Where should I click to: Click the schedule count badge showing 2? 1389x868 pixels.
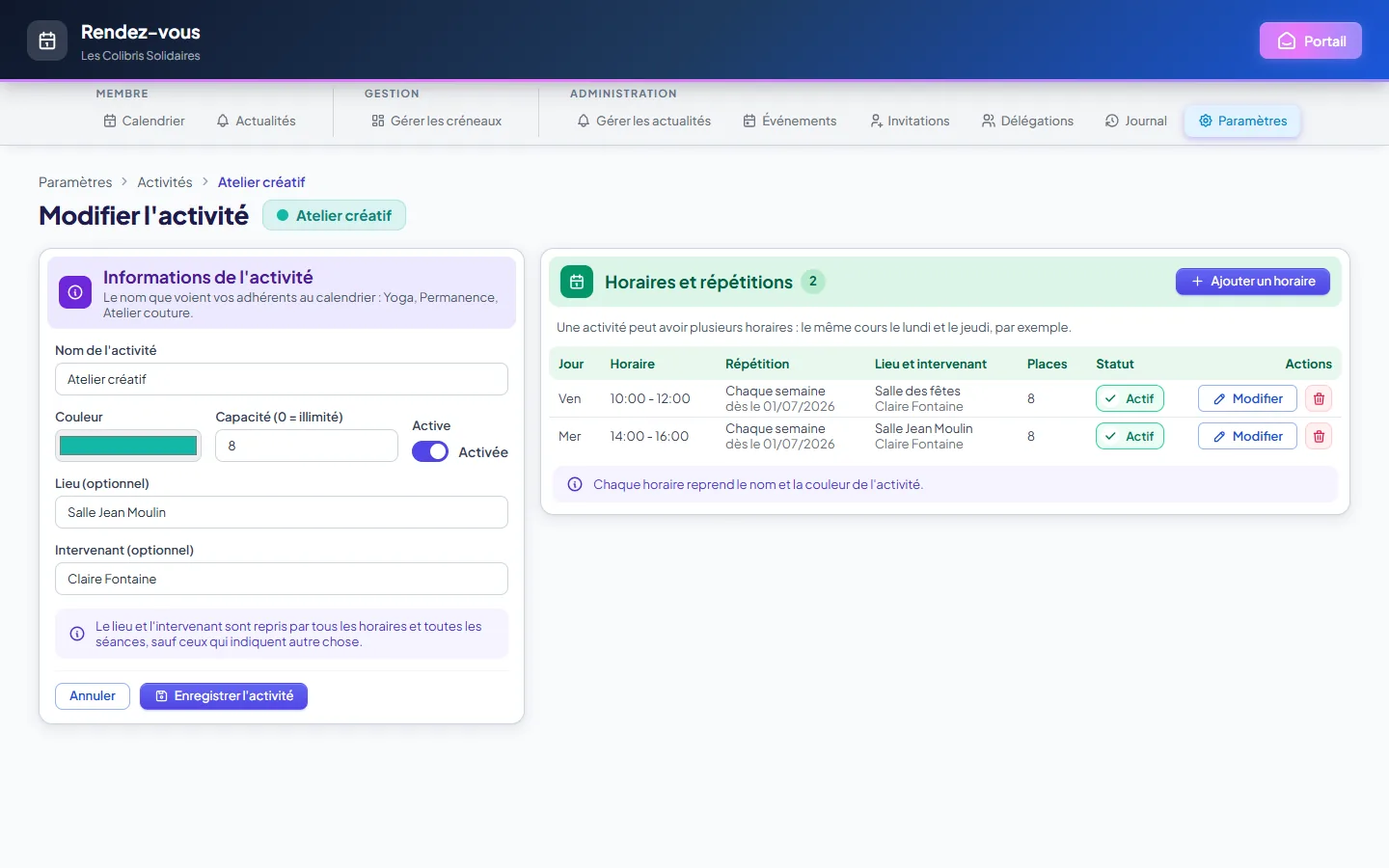coord(813,282)
